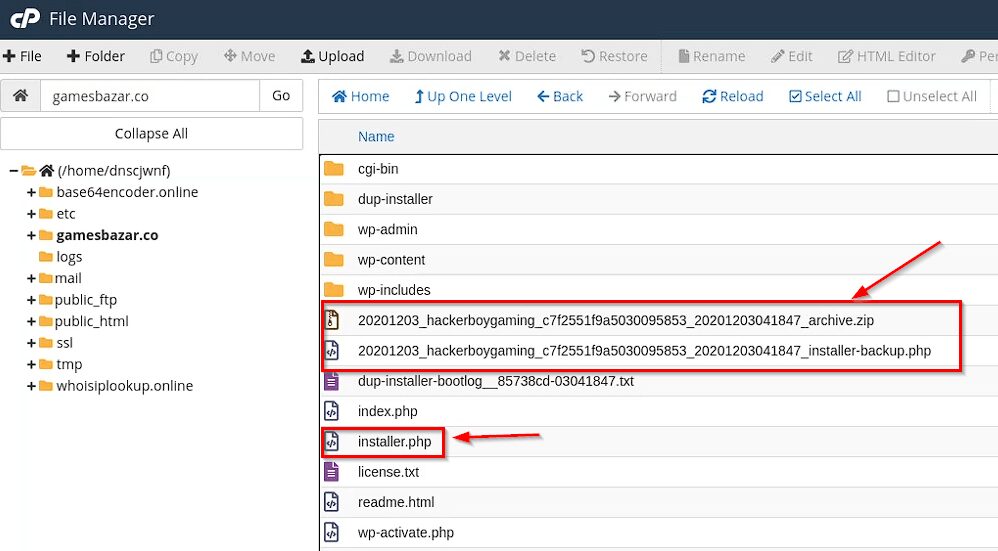Click the Forward navigation link
This screenshot has height=551, width=998.
pyautogui.click(x=642, y=96)
